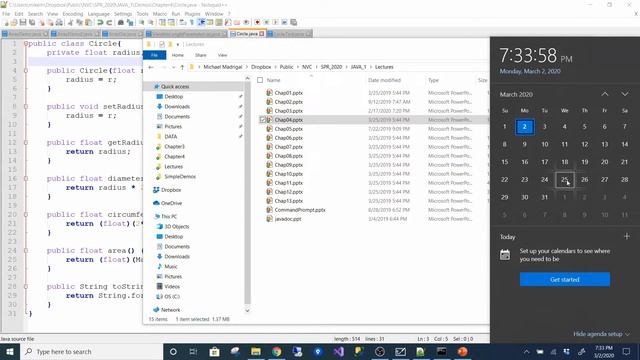The width and height of the screenshot is (640, 360).
Task: Collapse the setRadius fold marker on line 8
Action: (26, 107)
